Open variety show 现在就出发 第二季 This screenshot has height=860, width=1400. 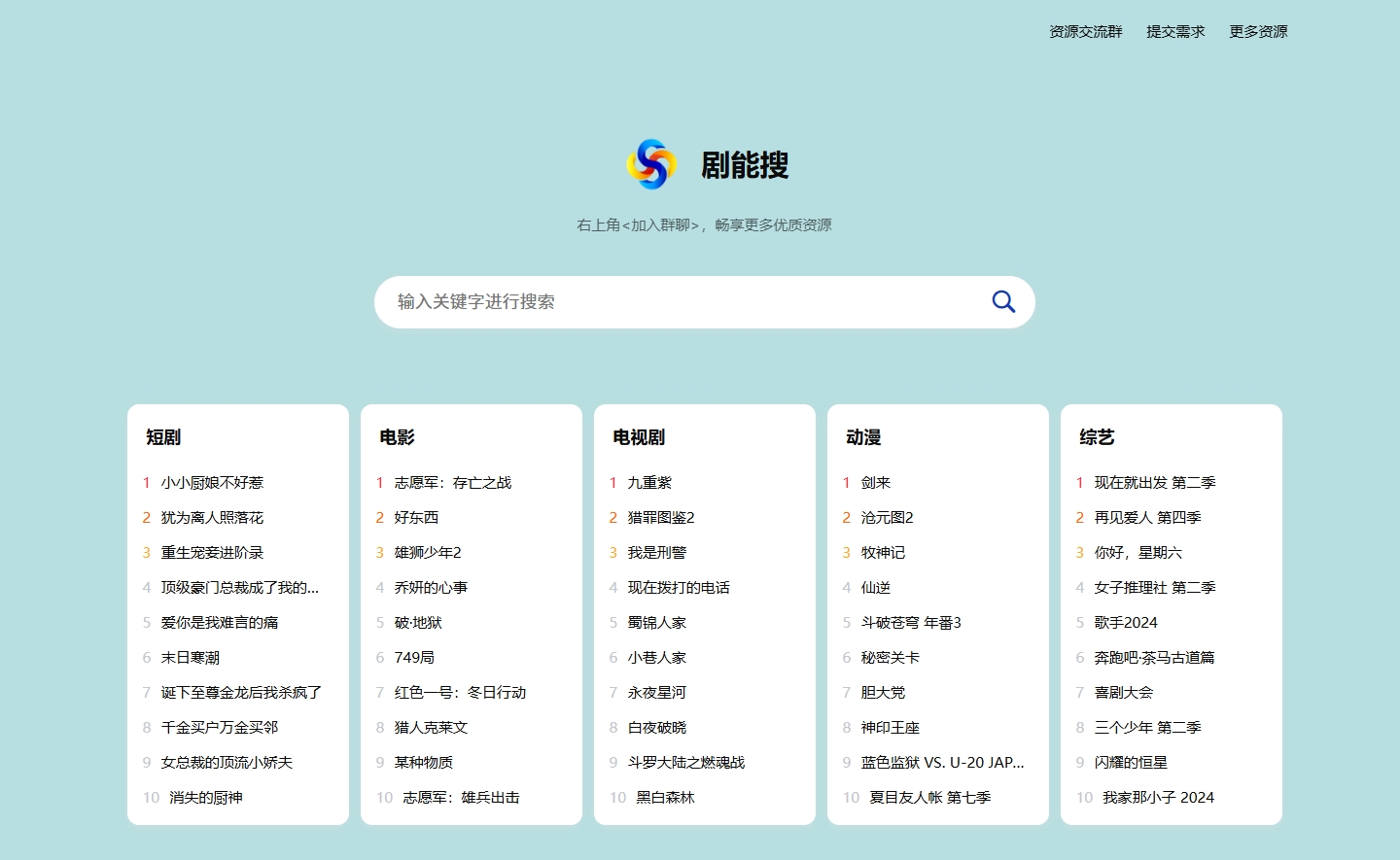pyautogui.click(x=1154, y=483)
